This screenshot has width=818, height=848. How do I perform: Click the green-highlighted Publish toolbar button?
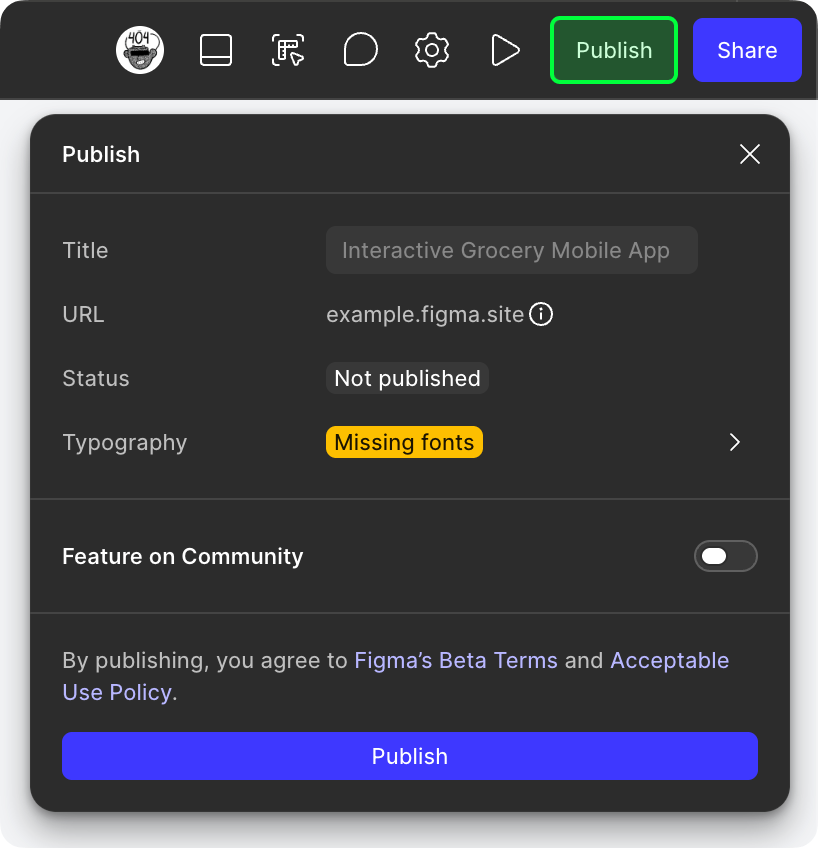pyautogui.click(x=614, y=50)
